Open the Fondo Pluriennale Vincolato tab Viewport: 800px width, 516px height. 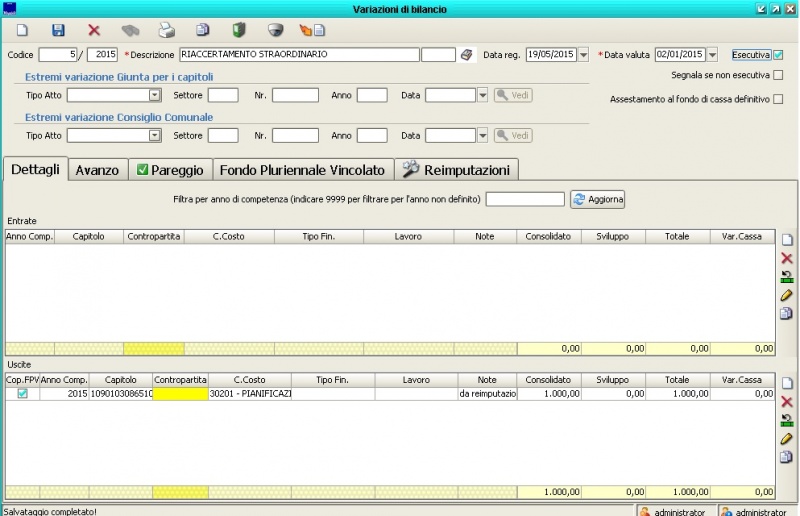coord(301,170)
